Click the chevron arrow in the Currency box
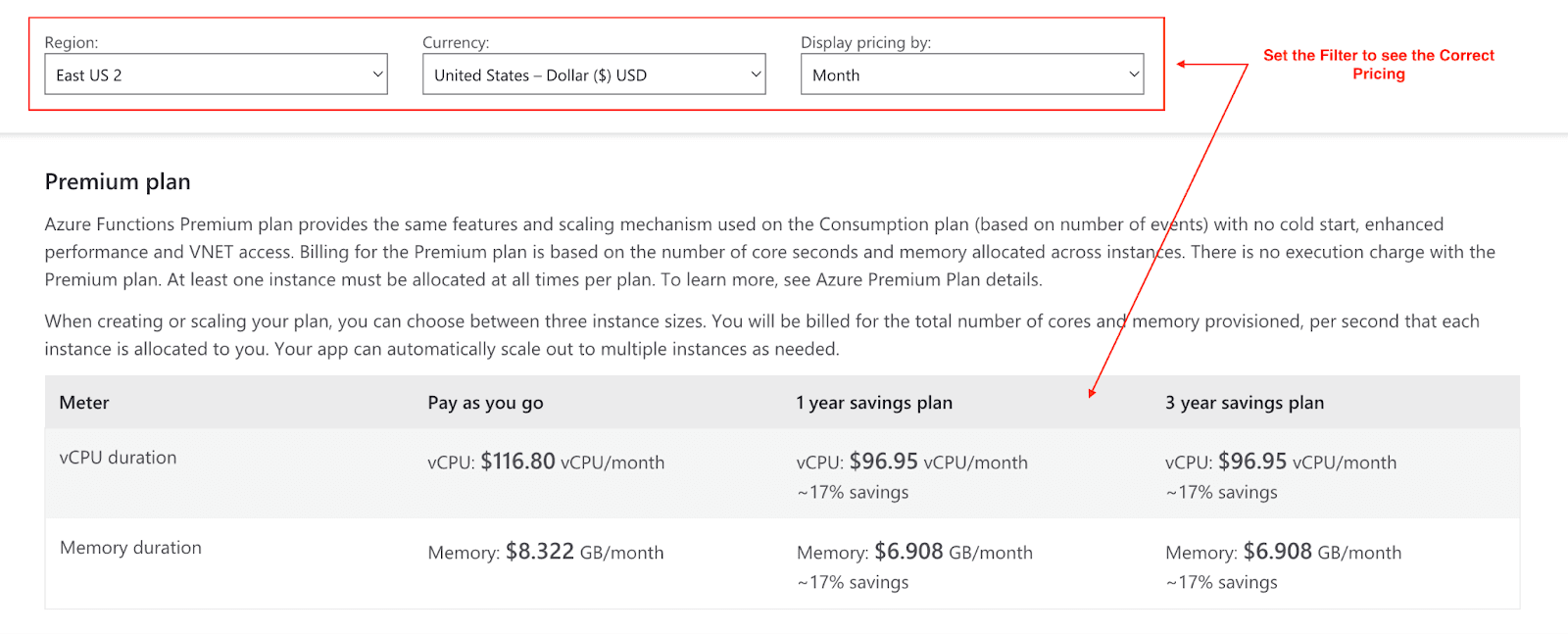Viewport: 1568px width, 634px height. click(x=756, y=74)
